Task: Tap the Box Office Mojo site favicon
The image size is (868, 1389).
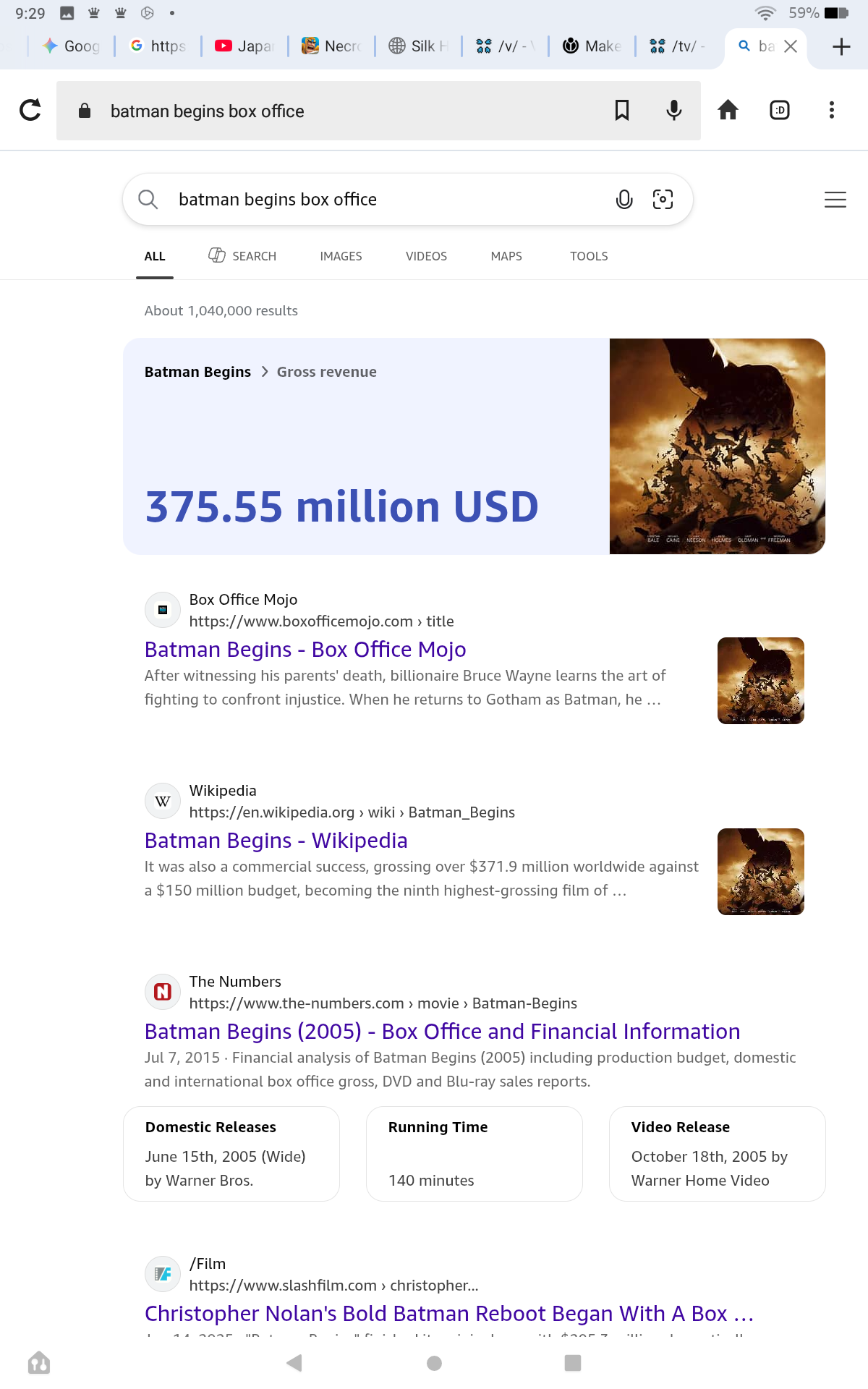Action: 163,610
